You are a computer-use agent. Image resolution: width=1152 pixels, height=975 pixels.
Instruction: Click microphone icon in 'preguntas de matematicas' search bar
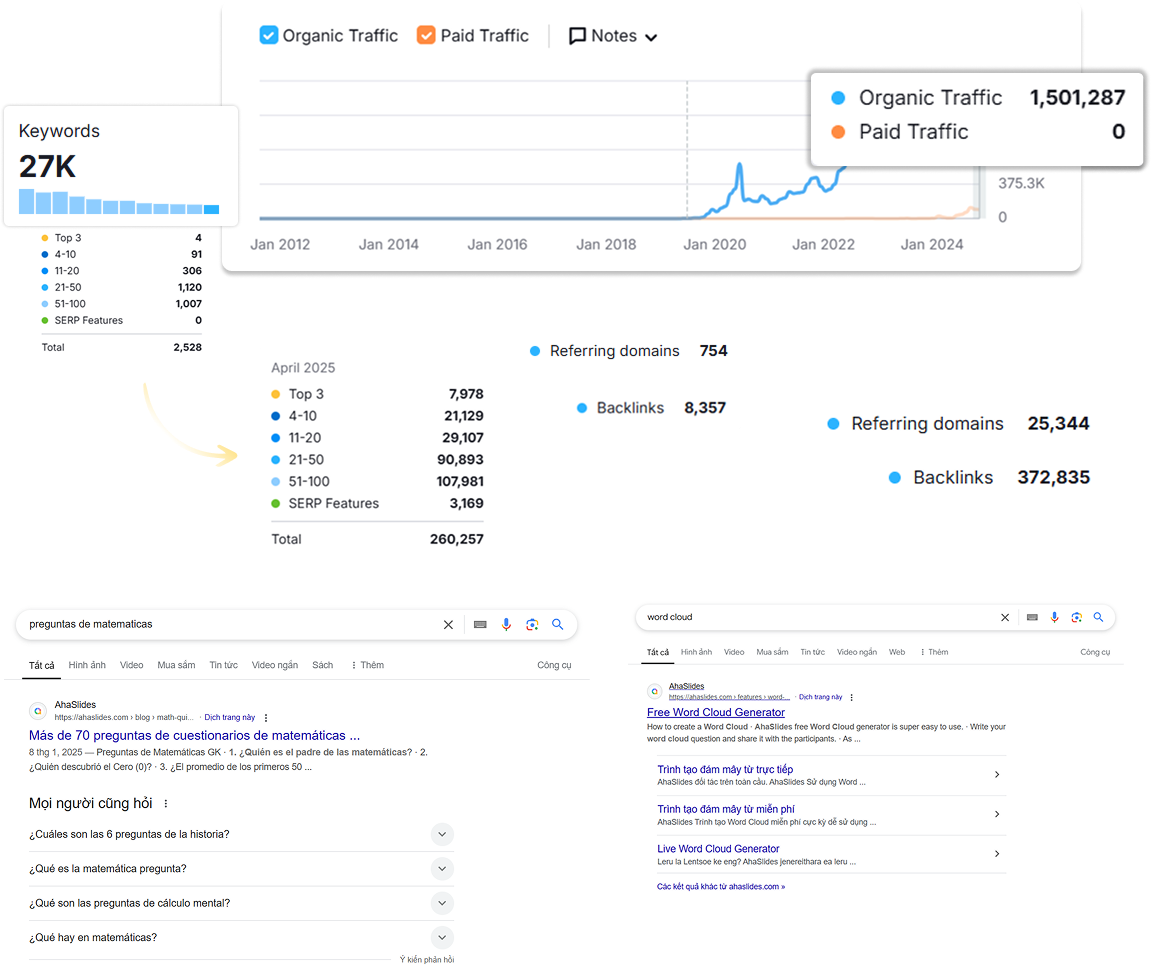(506, 625)
